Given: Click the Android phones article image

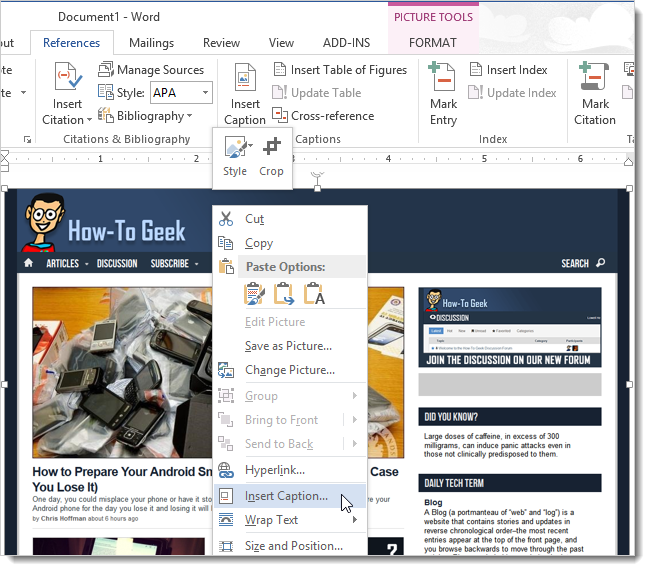Looking at the screenshot, I should tap(122, 372).
